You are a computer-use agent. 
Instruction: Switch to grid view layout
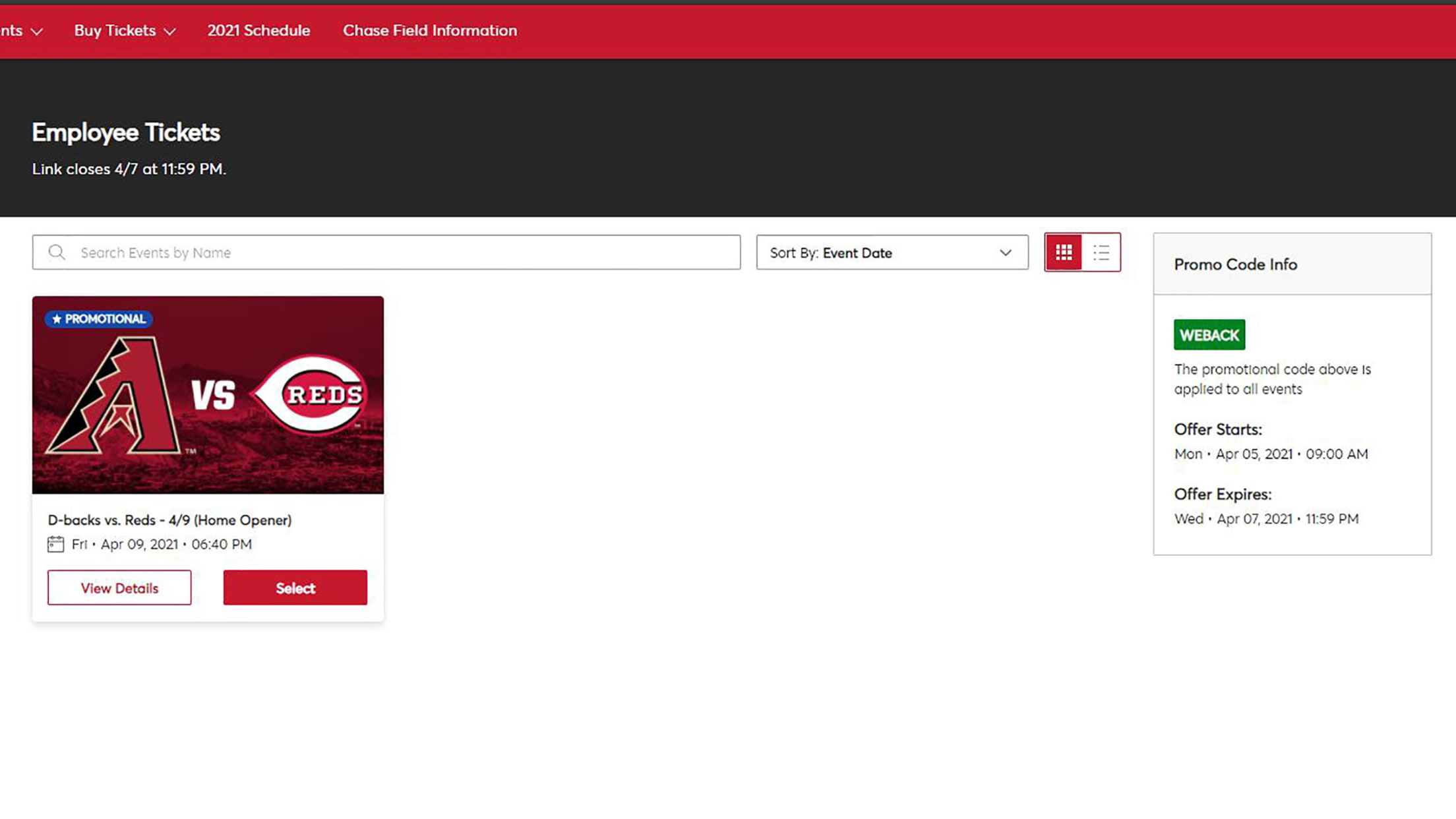tap(1063, 252)
